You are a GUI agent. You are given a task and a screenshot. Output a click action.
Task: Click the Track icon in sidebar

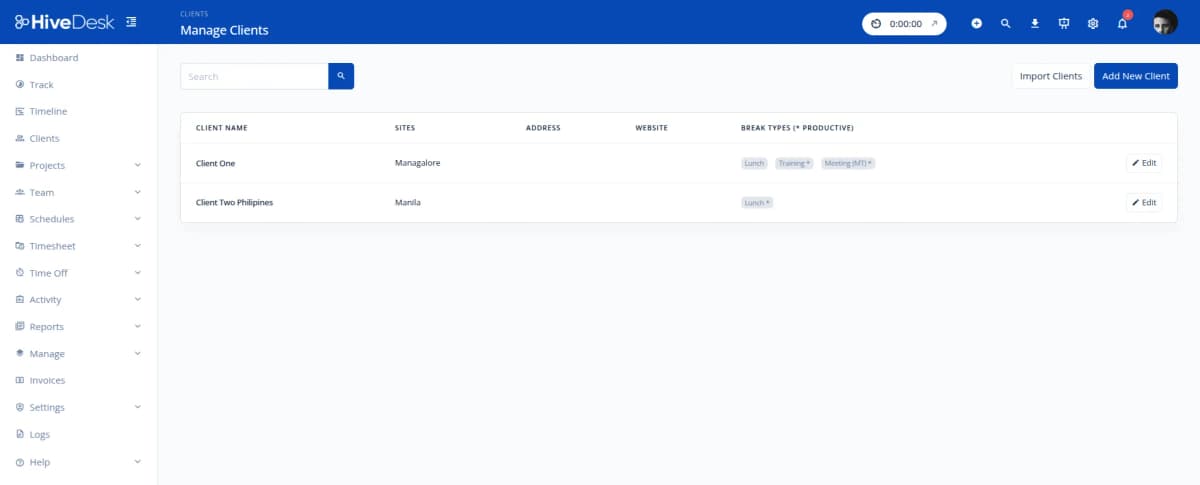pyautogui.click(x=20, y=85)
